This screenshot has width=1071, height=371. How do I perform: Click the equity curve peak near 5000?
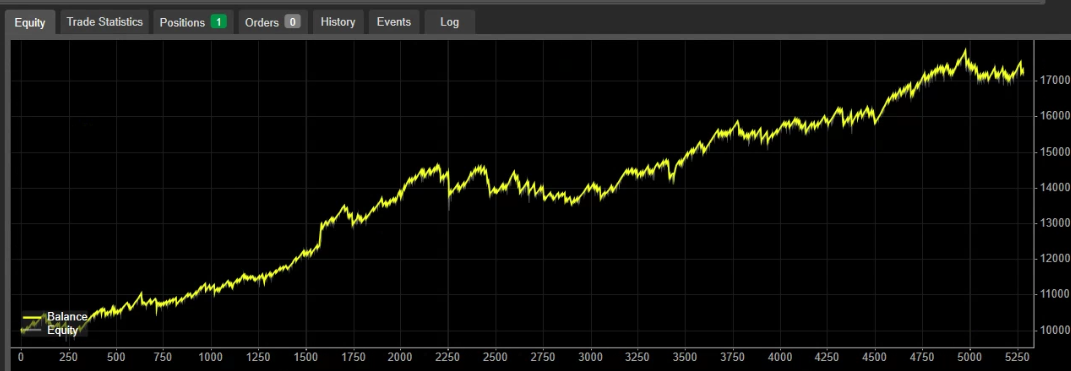click(965, 51)
